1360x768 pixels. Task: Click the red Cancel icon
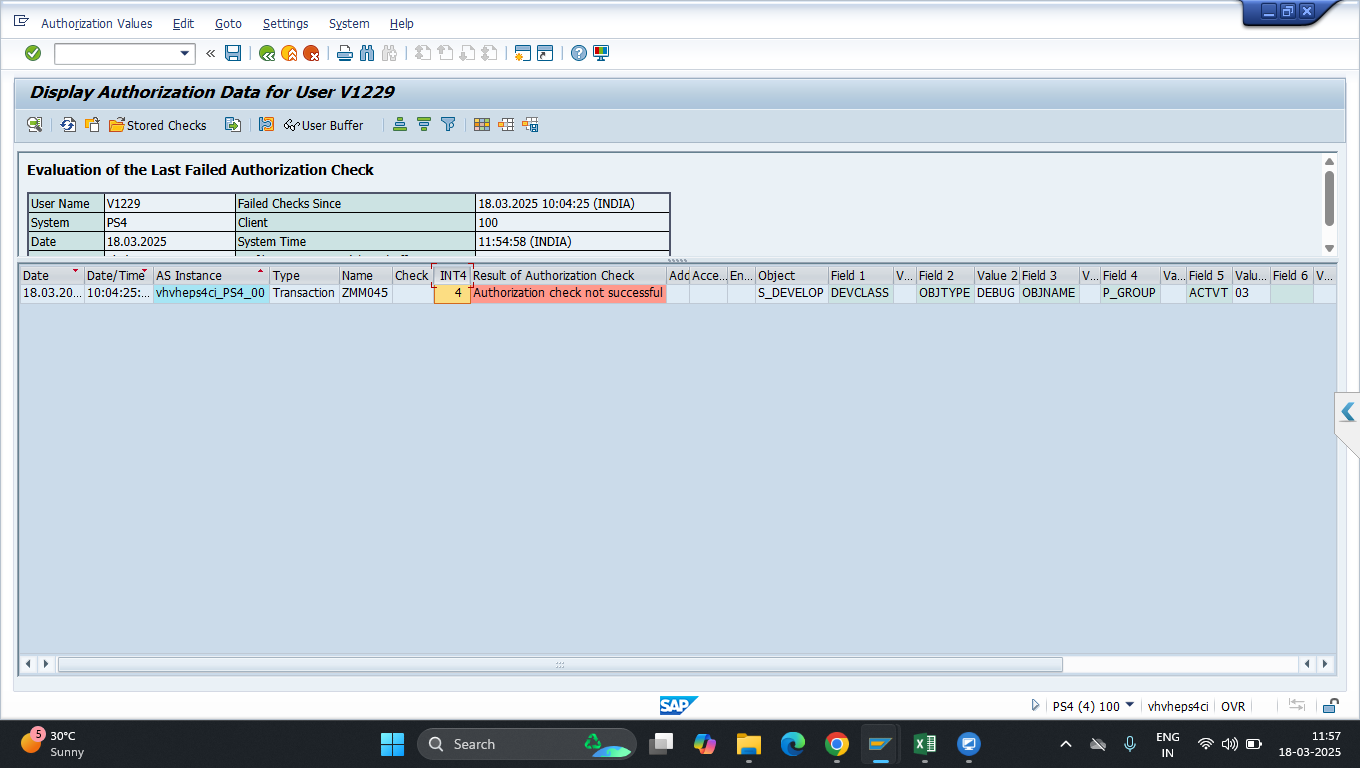click(x=311, y=53)
